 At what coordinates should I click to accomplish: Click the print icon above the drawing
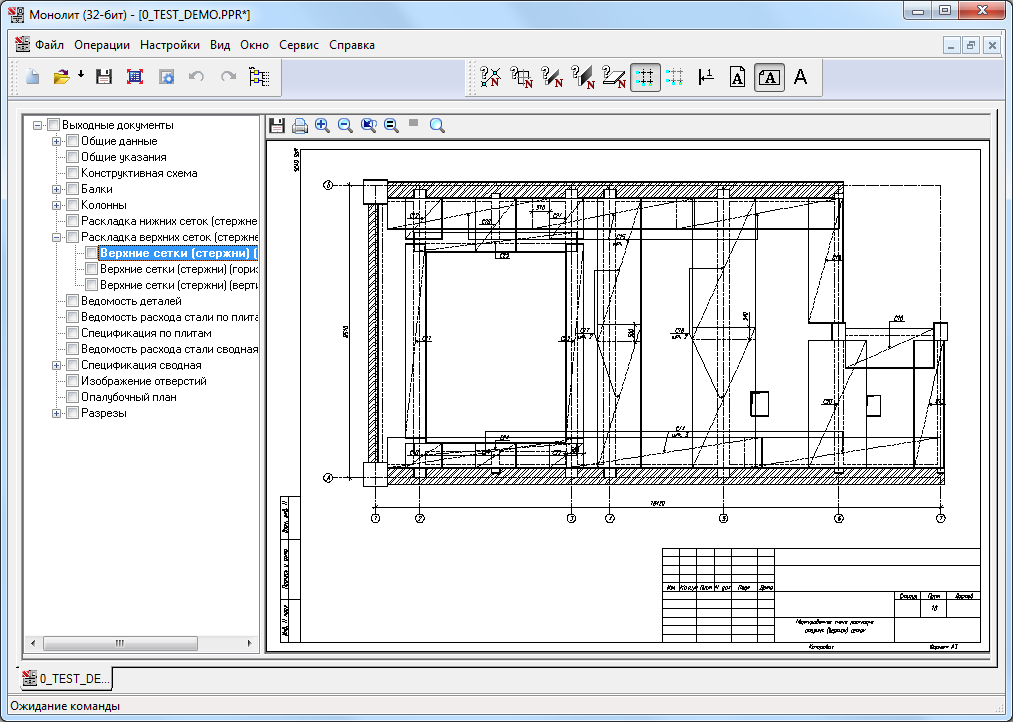coord(299,125)
